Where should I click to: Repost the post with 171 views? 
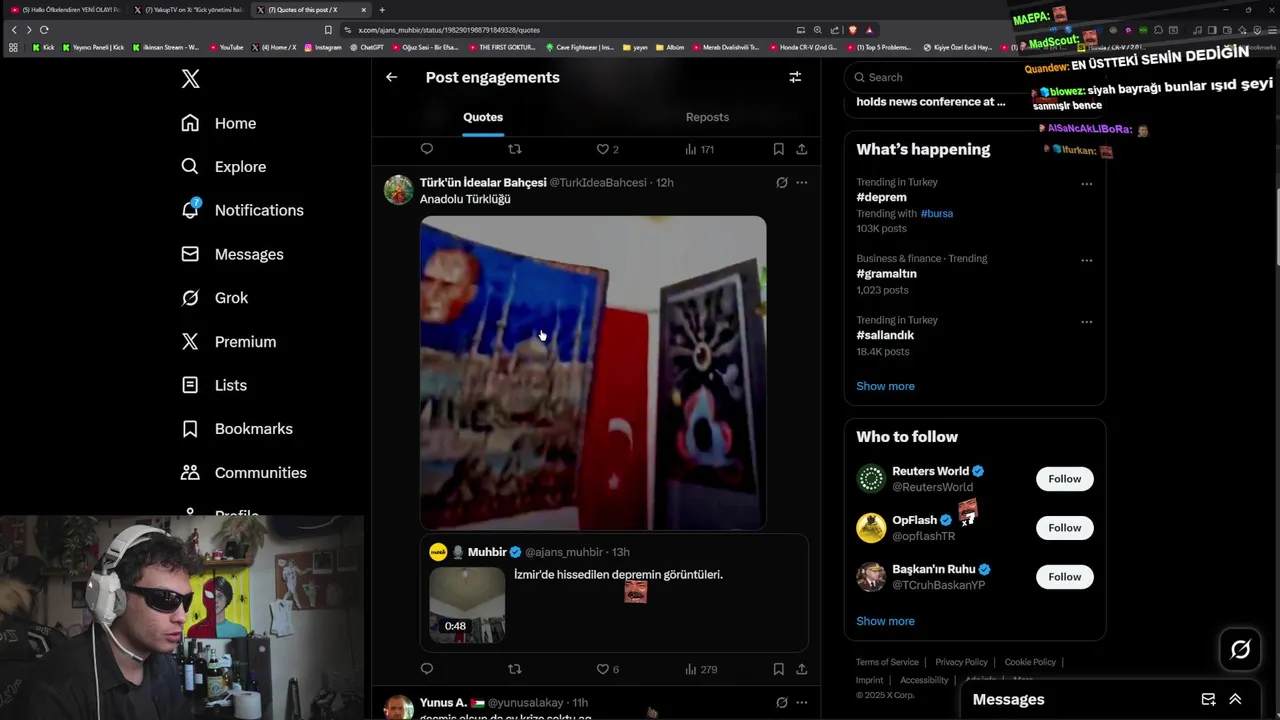tap(515, 149)
